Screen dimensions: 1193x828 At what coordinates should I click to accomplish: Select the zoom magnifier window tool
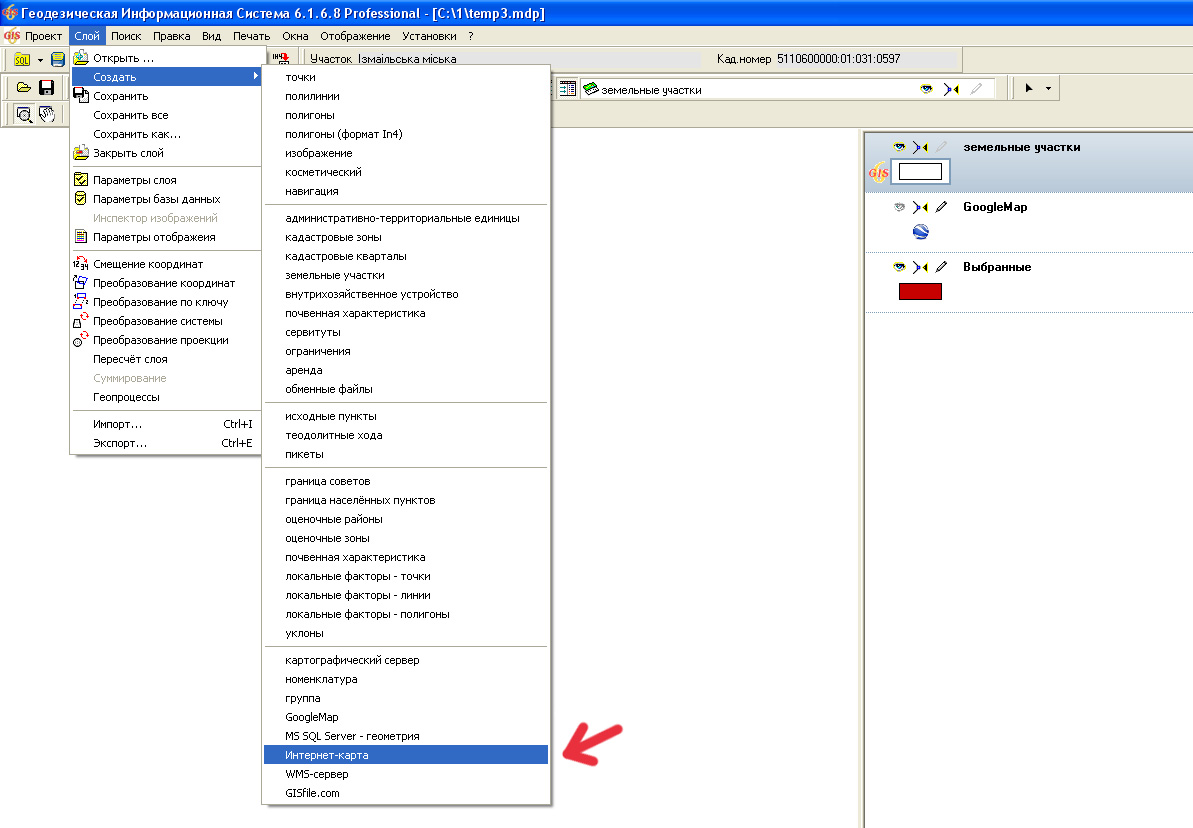coord(24,115)
